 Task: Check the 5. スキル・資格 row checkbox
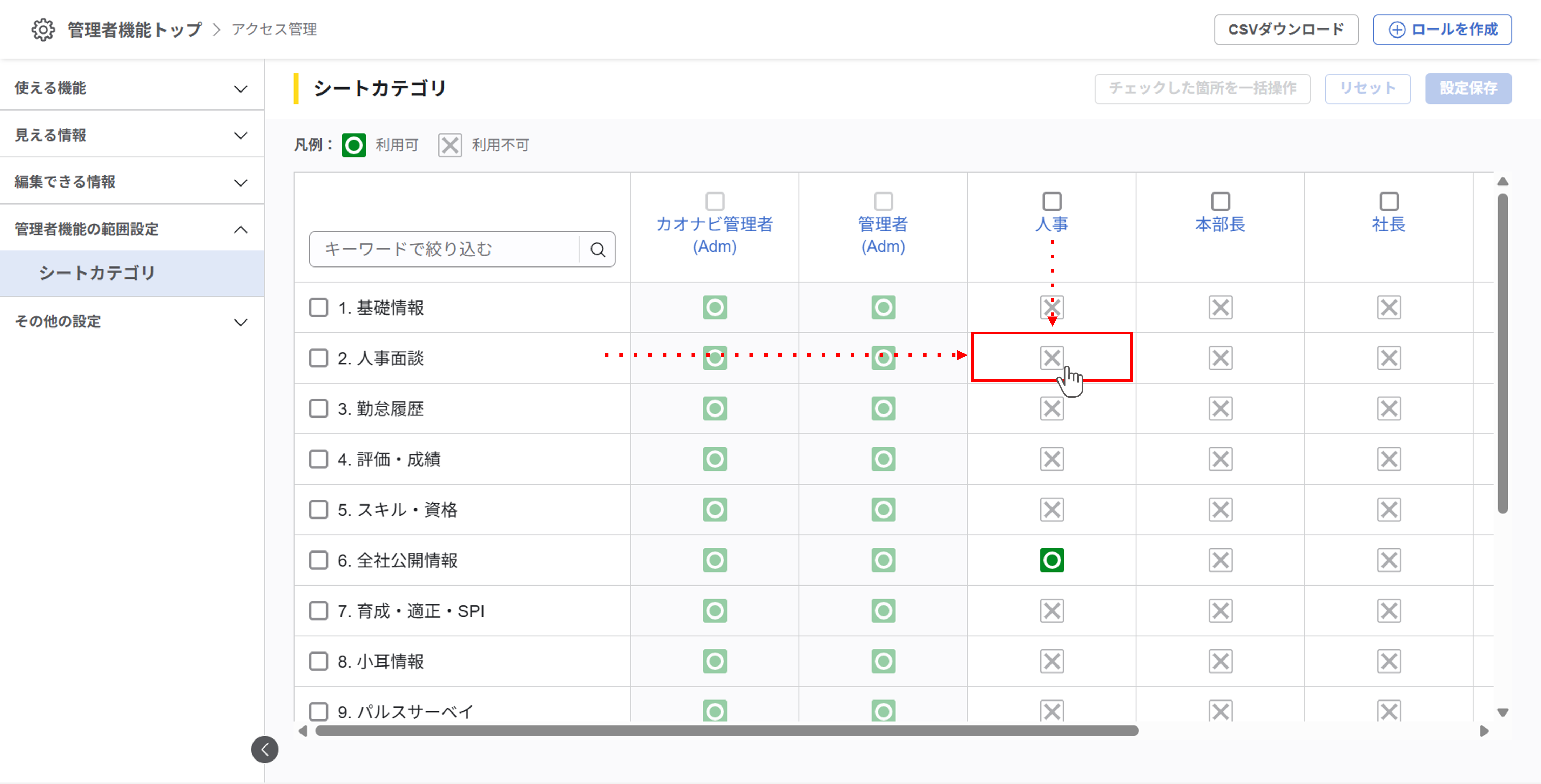click(318, 509)
